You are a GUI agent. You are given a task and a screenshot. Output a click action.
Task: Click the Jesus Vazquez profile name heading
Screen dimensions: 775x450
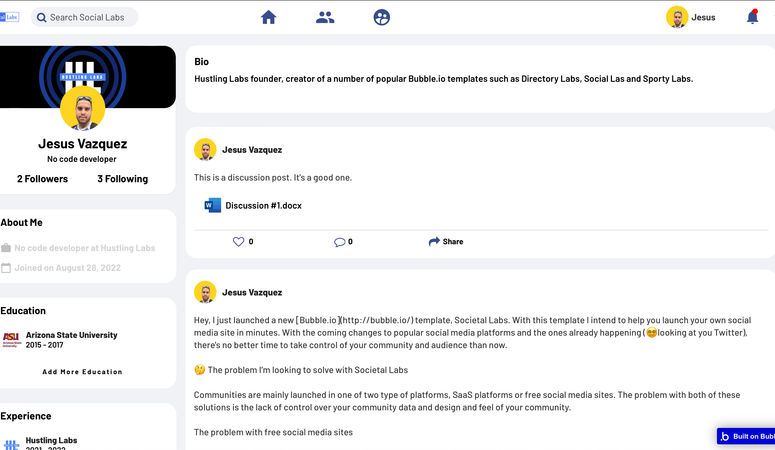83,144
